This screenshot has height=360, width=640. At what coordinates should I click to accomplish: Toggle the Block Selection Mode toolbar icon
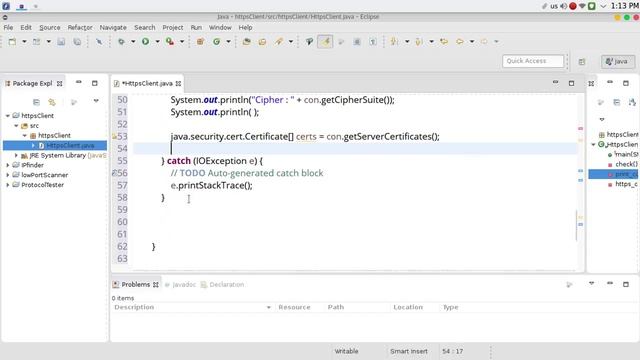click(x=357, y=42)
